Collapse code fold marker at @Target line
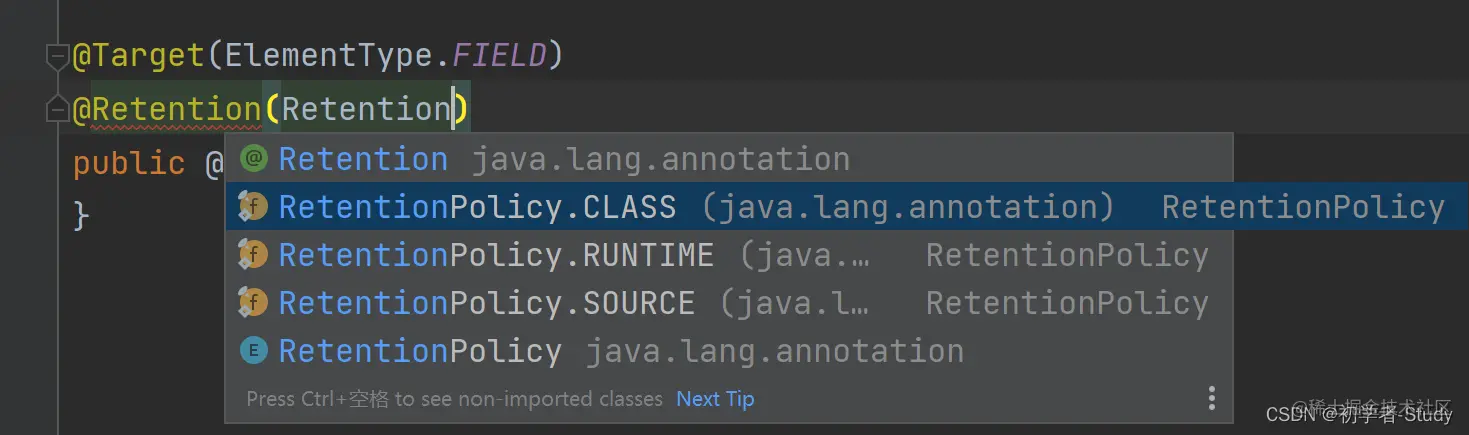 (x=58, y=59)
